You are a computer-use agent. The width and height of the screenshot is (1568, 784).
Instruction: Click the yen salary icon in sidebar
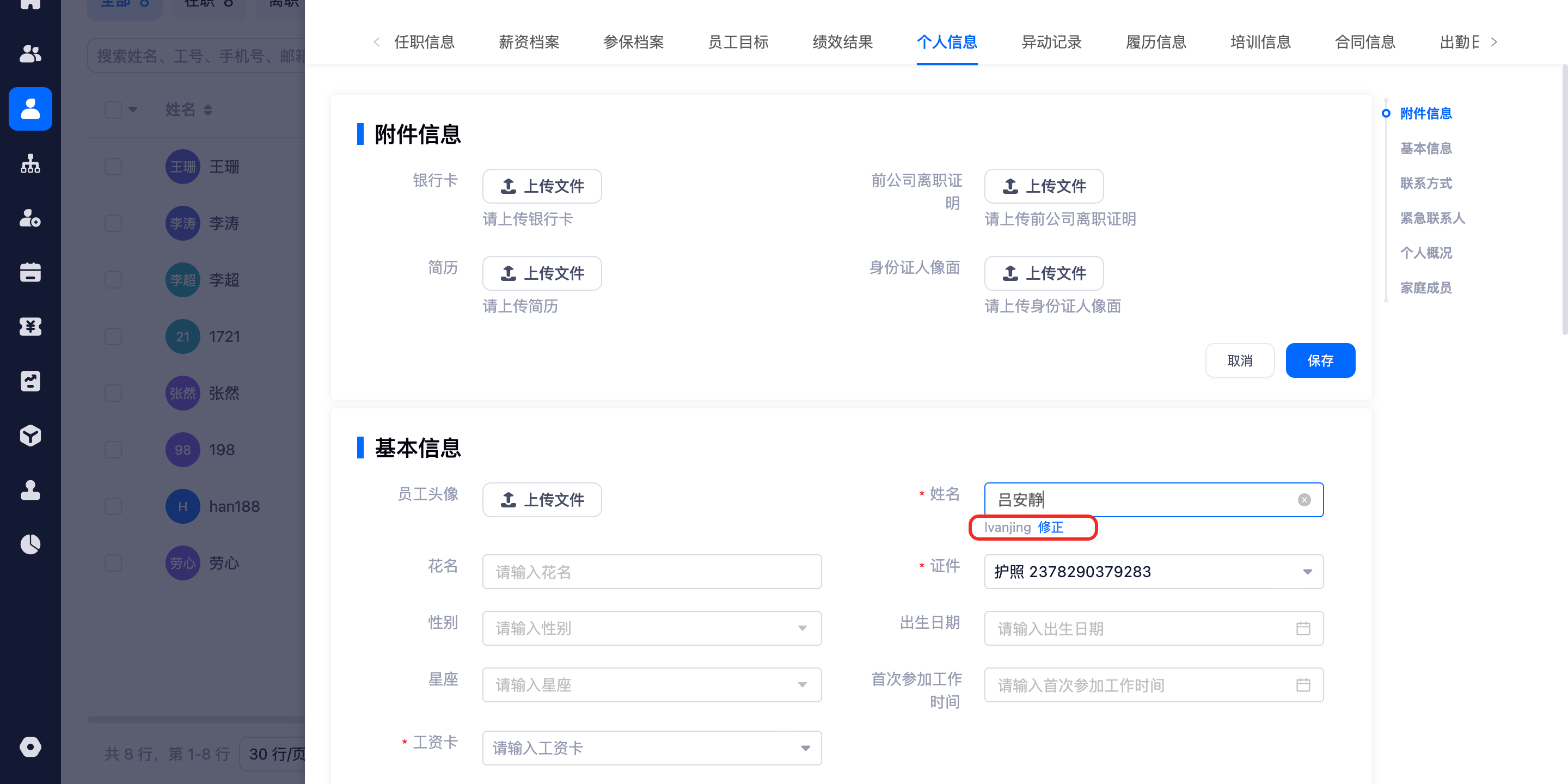coord(30,327)
